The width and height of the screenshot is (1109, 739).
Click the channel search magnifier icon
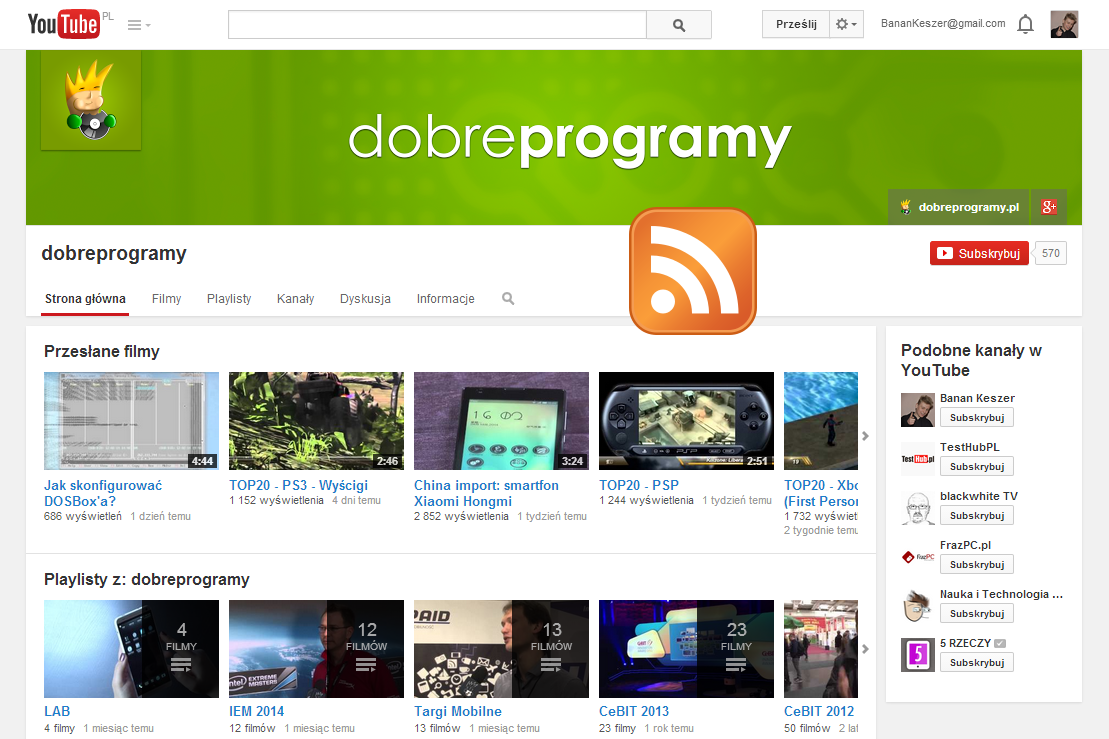point(508,298)
